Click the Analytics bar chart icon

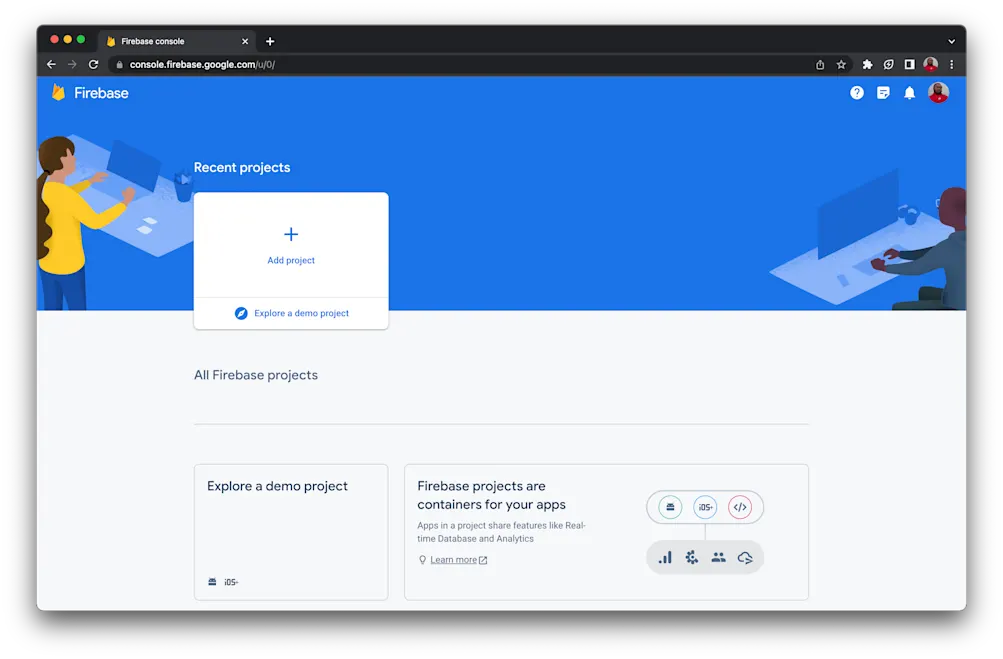click(665, 557)
